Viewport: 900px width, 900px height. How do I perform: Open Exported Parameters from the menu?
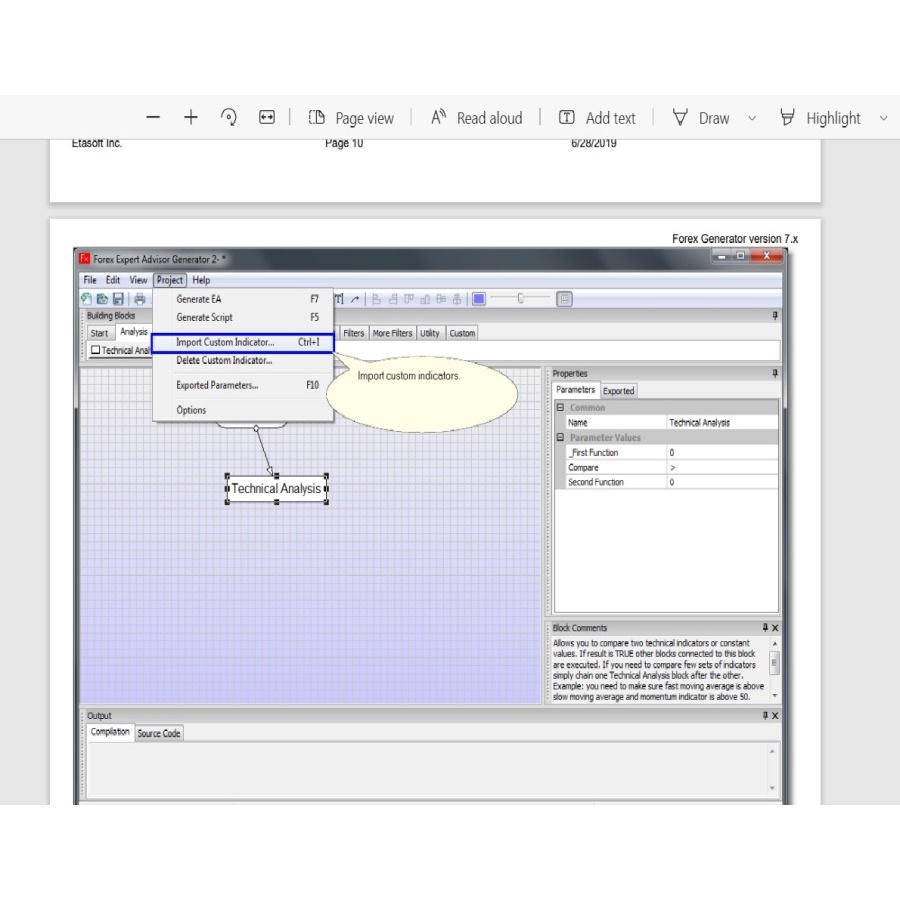pyautogui.click(x=243, y=385)
